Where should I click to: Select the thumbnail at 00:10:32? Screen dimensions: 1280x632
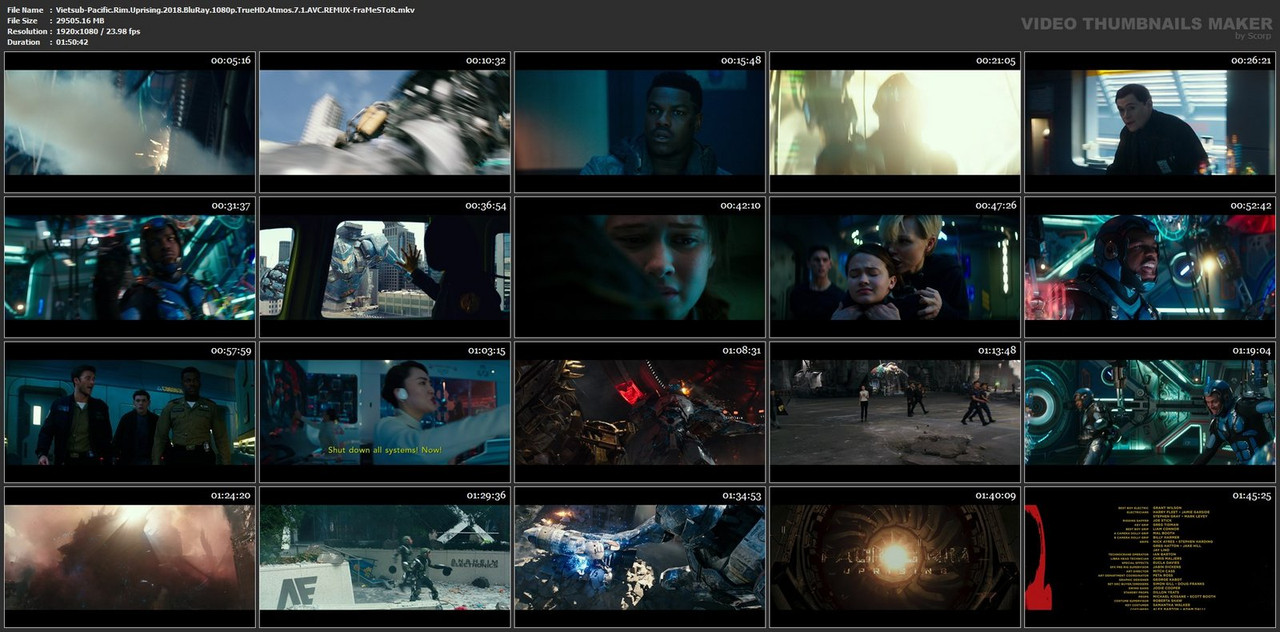[x=385, y=121]
